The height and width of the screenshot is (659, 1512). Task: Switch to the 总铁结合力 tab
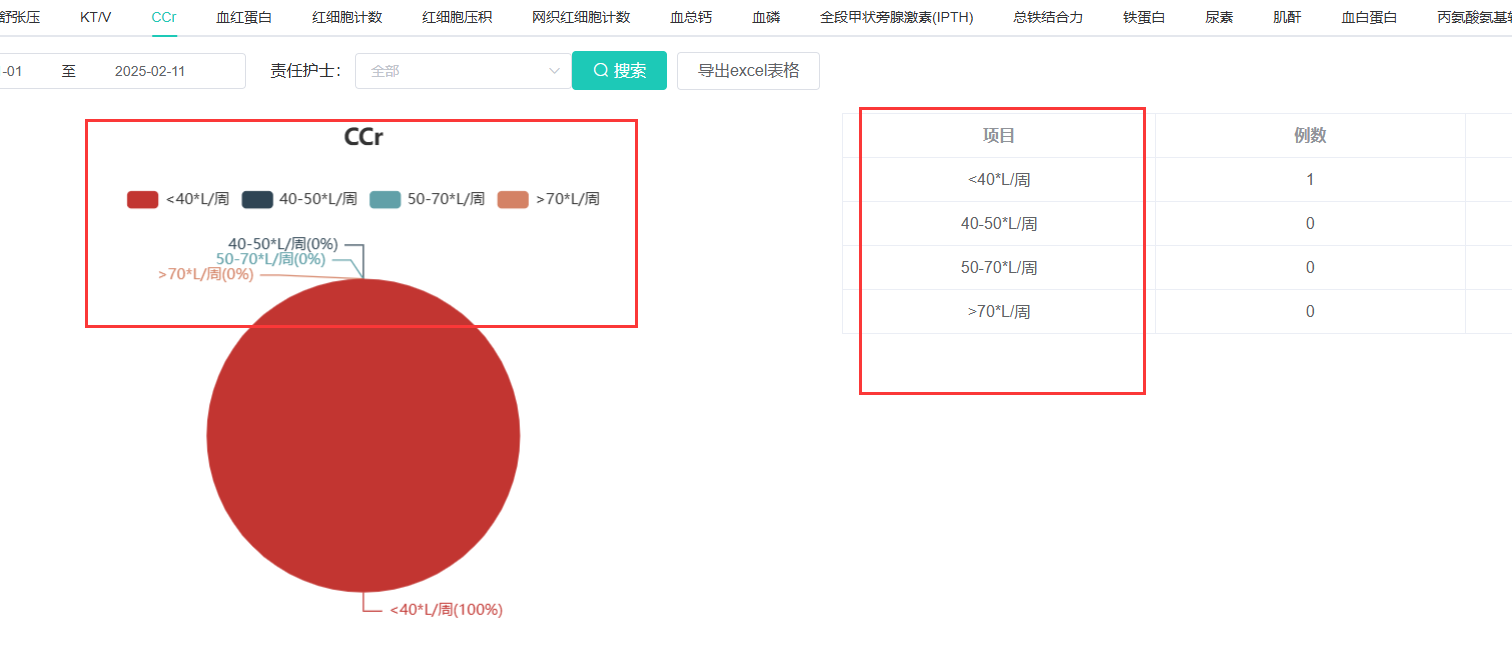[x=1048, y=17]
